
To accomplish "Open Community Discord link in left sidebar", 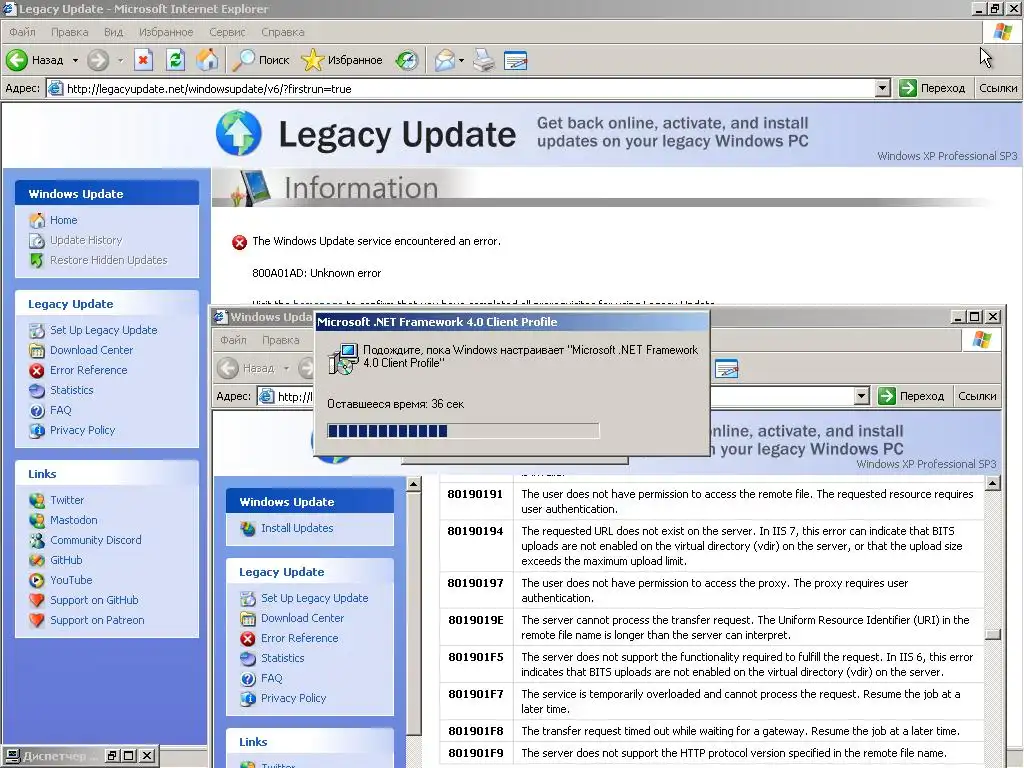I will click(x=95, y=540).
